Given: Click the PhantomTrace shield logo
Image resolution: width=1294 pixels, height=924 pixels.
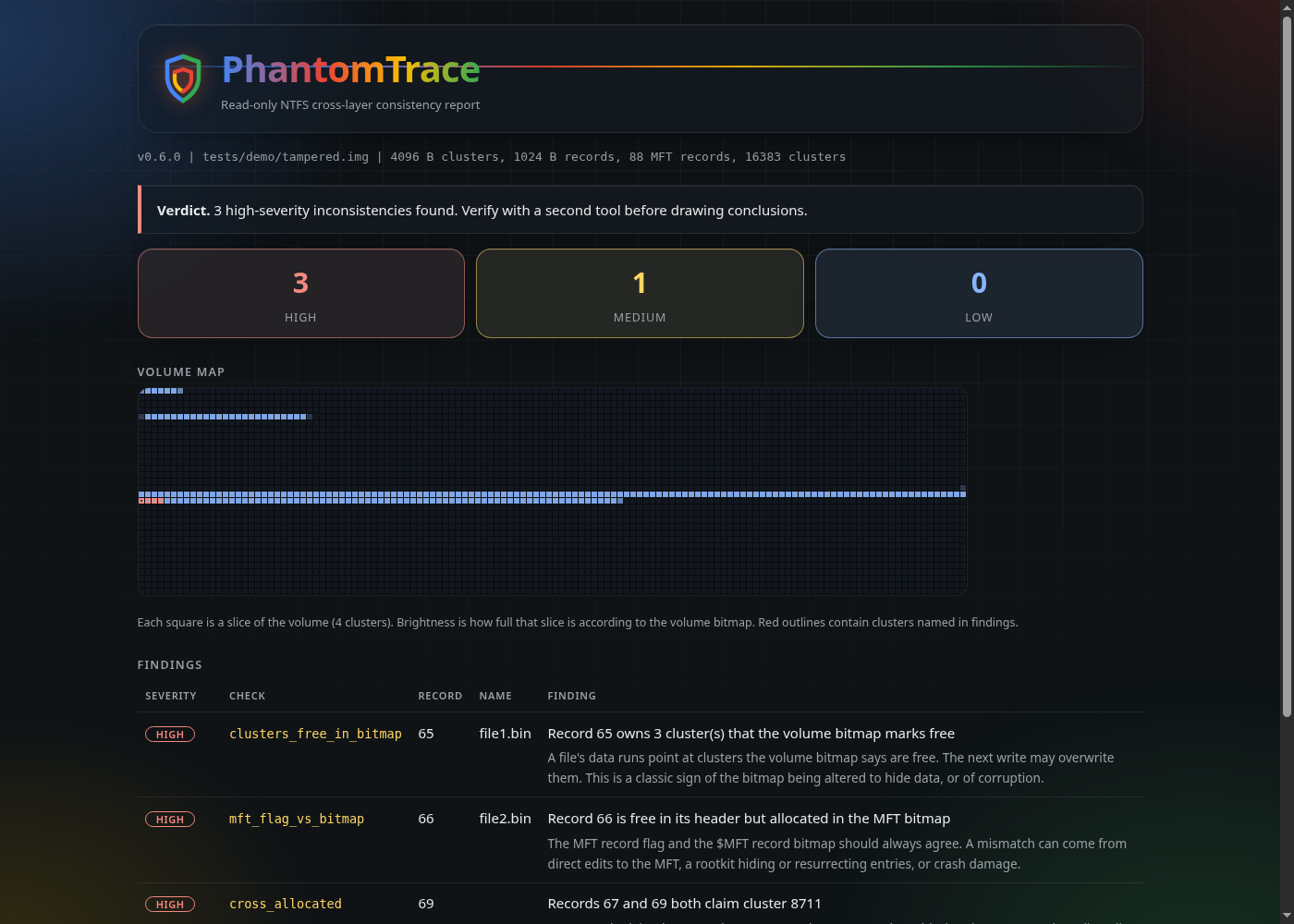Looking at the screenshot, I should 183,78.
